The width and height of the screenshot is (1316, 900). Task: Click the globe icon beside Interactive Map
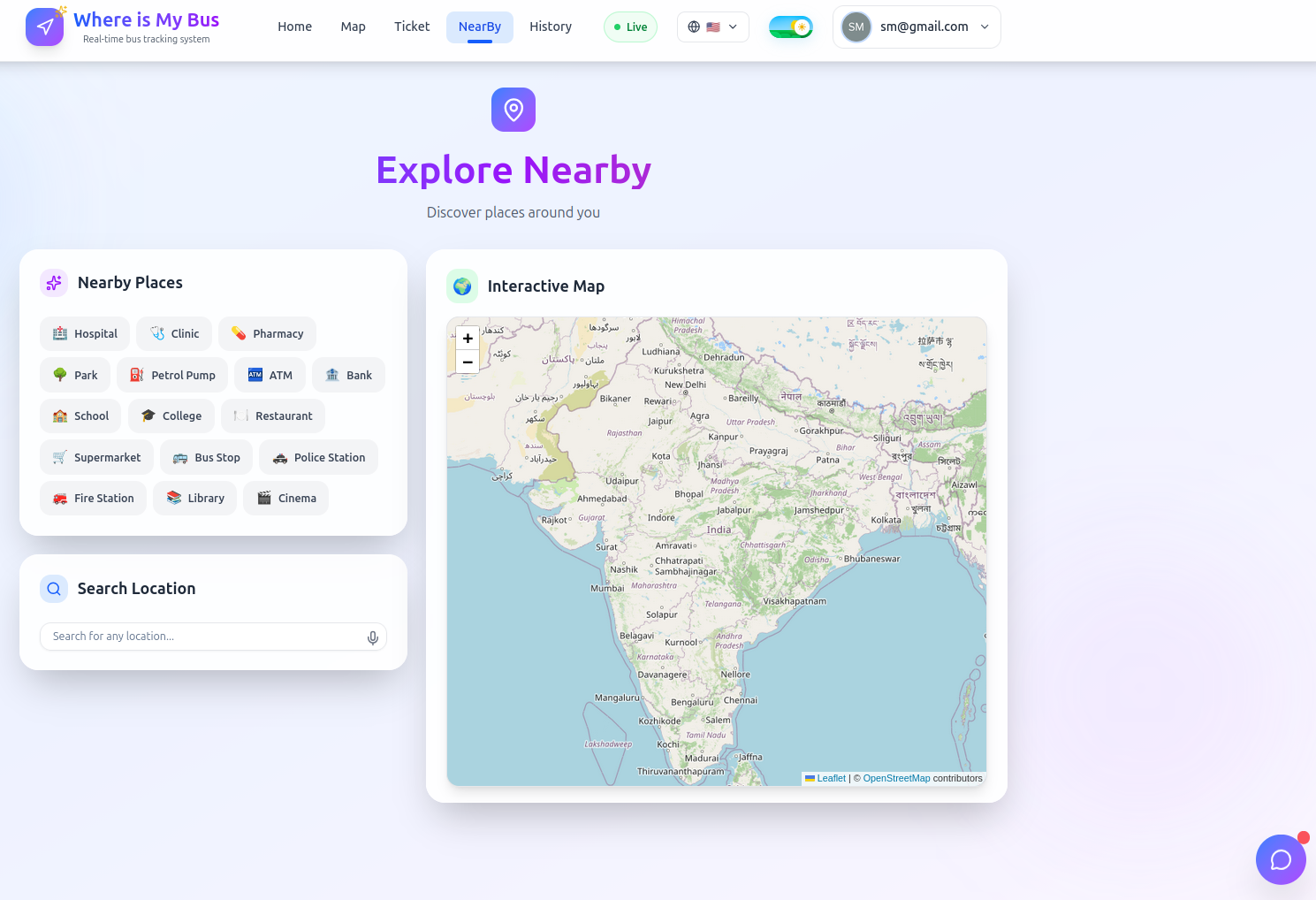point(462,286)
